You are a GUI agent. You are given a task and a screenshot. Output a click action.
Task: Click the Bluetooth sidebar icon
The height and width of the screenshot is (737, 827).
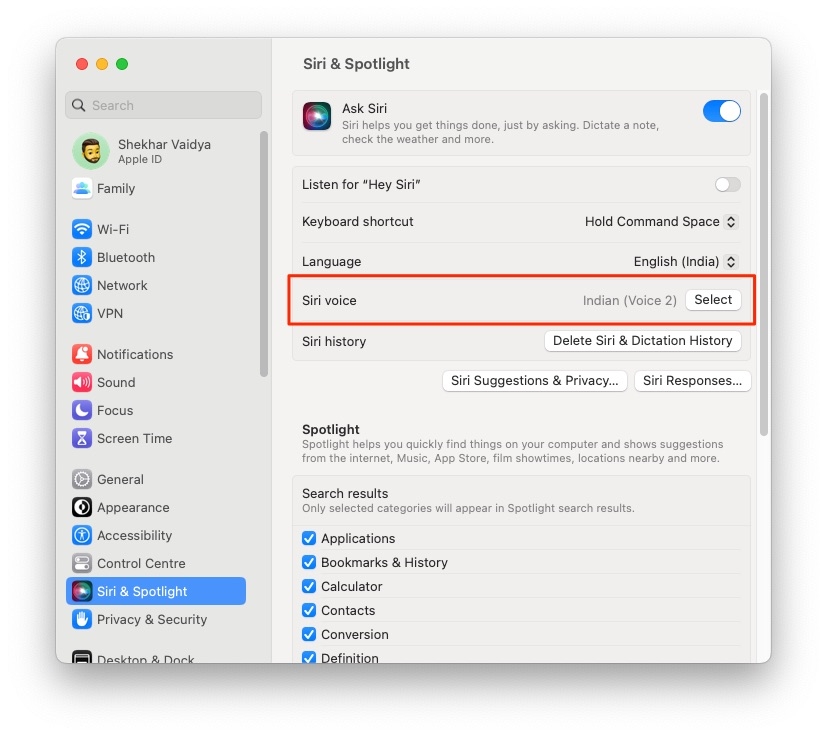[x=82, y=257]
